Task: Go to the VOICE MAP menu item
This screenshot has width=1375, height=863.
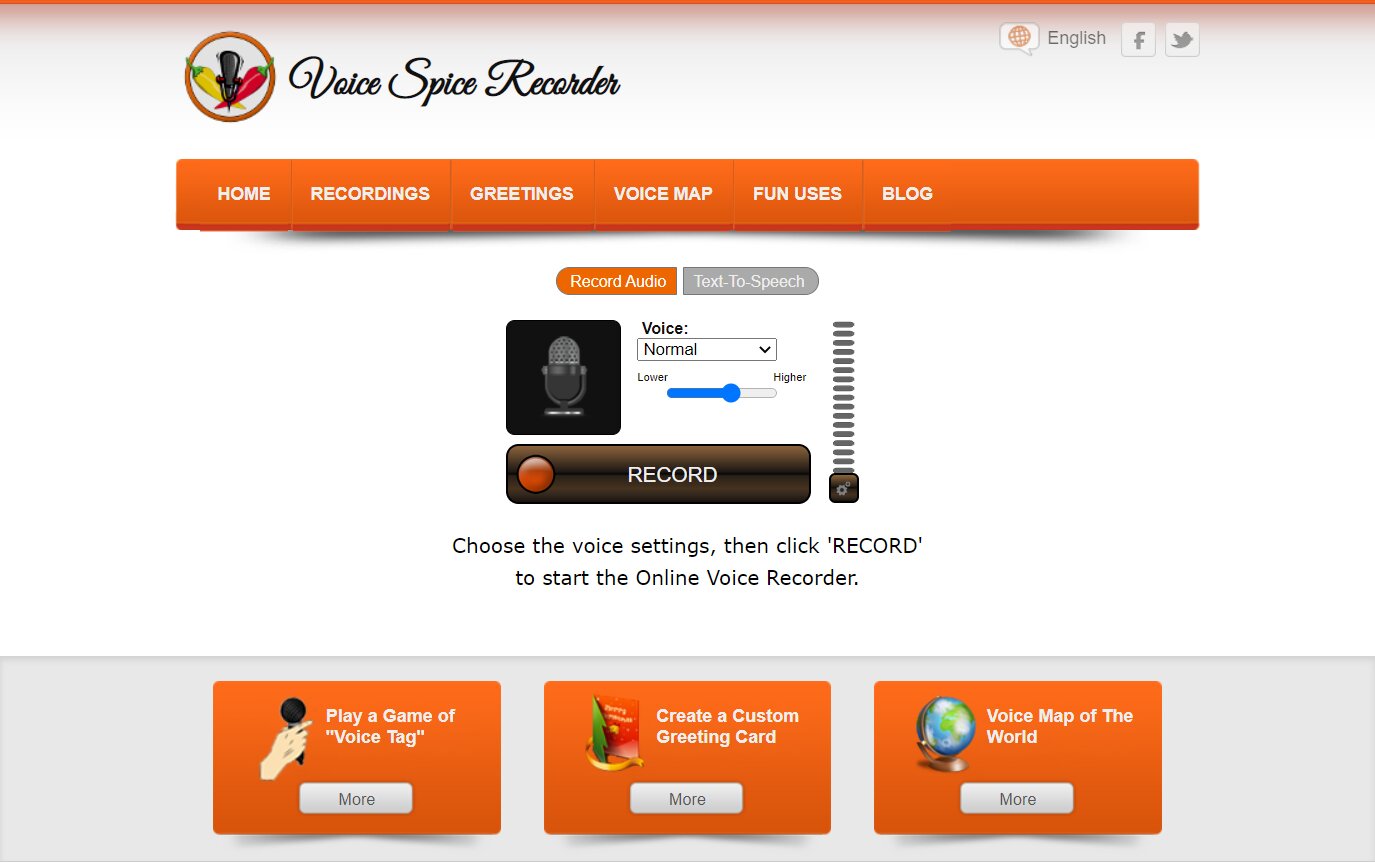Action: (663, 194)
